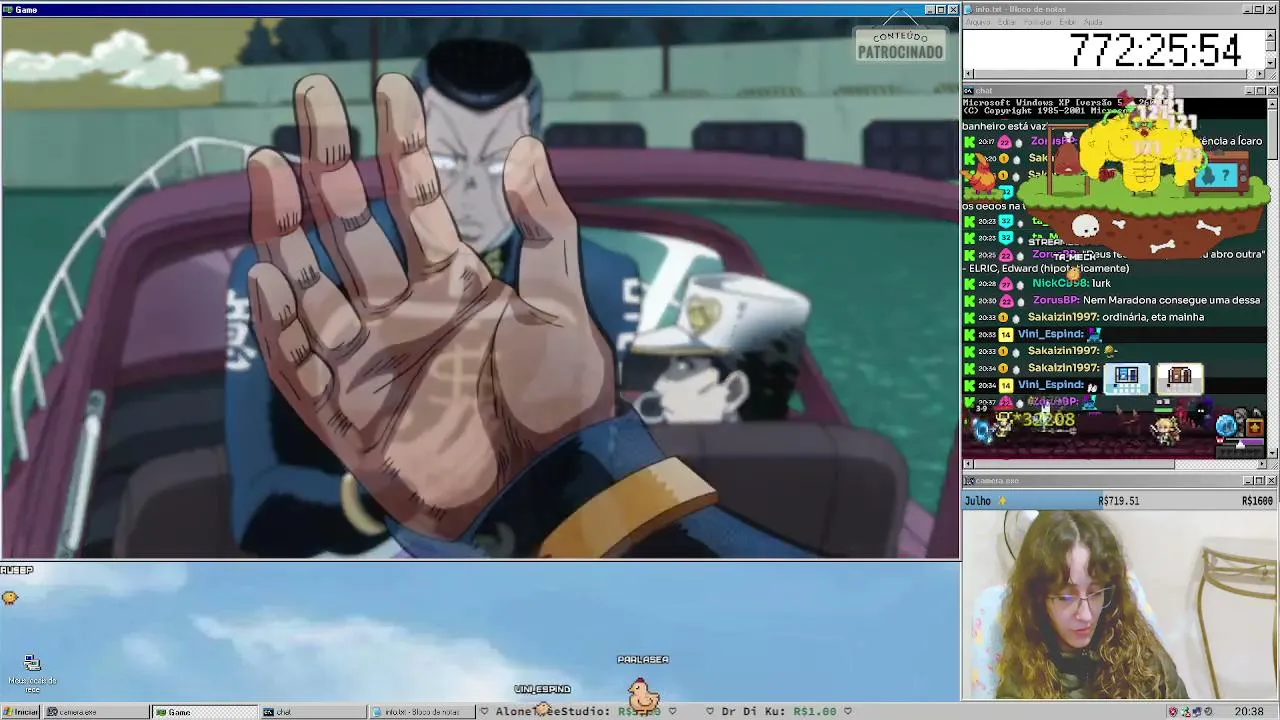
Task: Open the Exibir menu in Bloco de notas
Action: pos(1067,22)
